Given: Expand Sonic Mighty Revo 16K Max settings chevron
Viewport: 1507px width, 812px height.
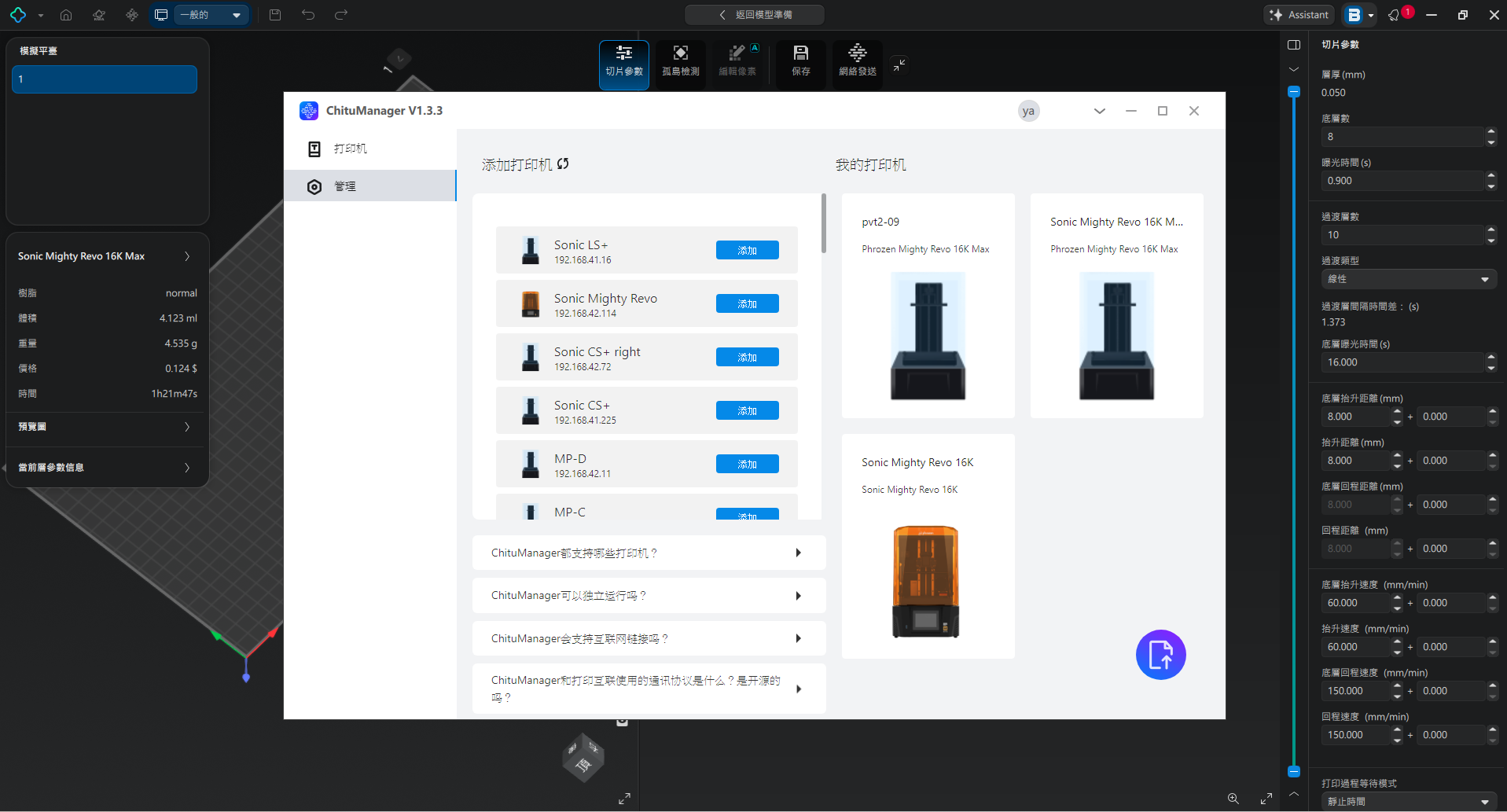Looking at the screenshot, I should coord(187,256).
